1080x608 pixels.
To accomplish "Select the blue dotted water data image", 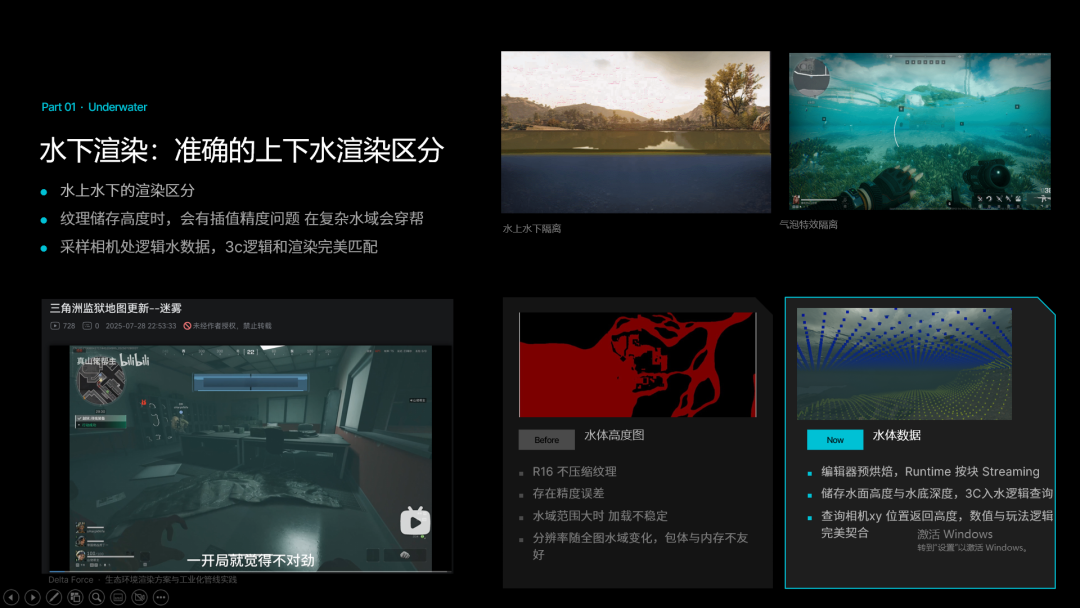I will click(904, 364).
